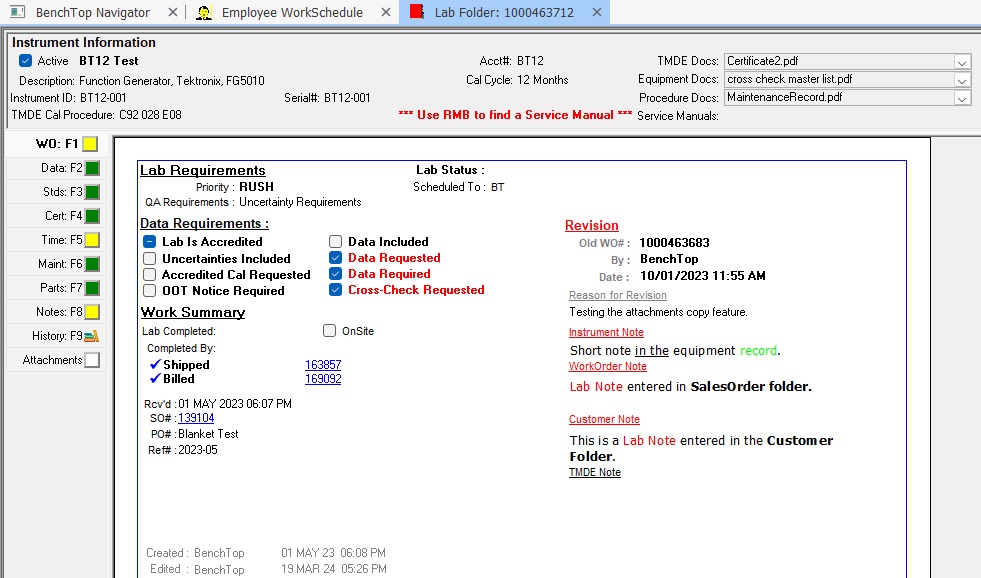
Task: Expand the TMDE Docs dropdown
Action: [962, 62]
